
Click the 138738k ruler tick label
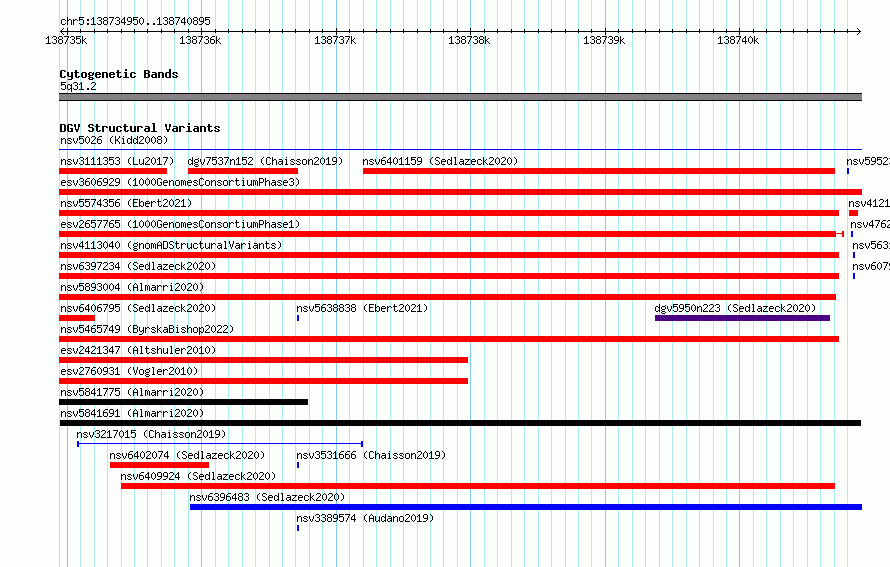tap(469, 40)
